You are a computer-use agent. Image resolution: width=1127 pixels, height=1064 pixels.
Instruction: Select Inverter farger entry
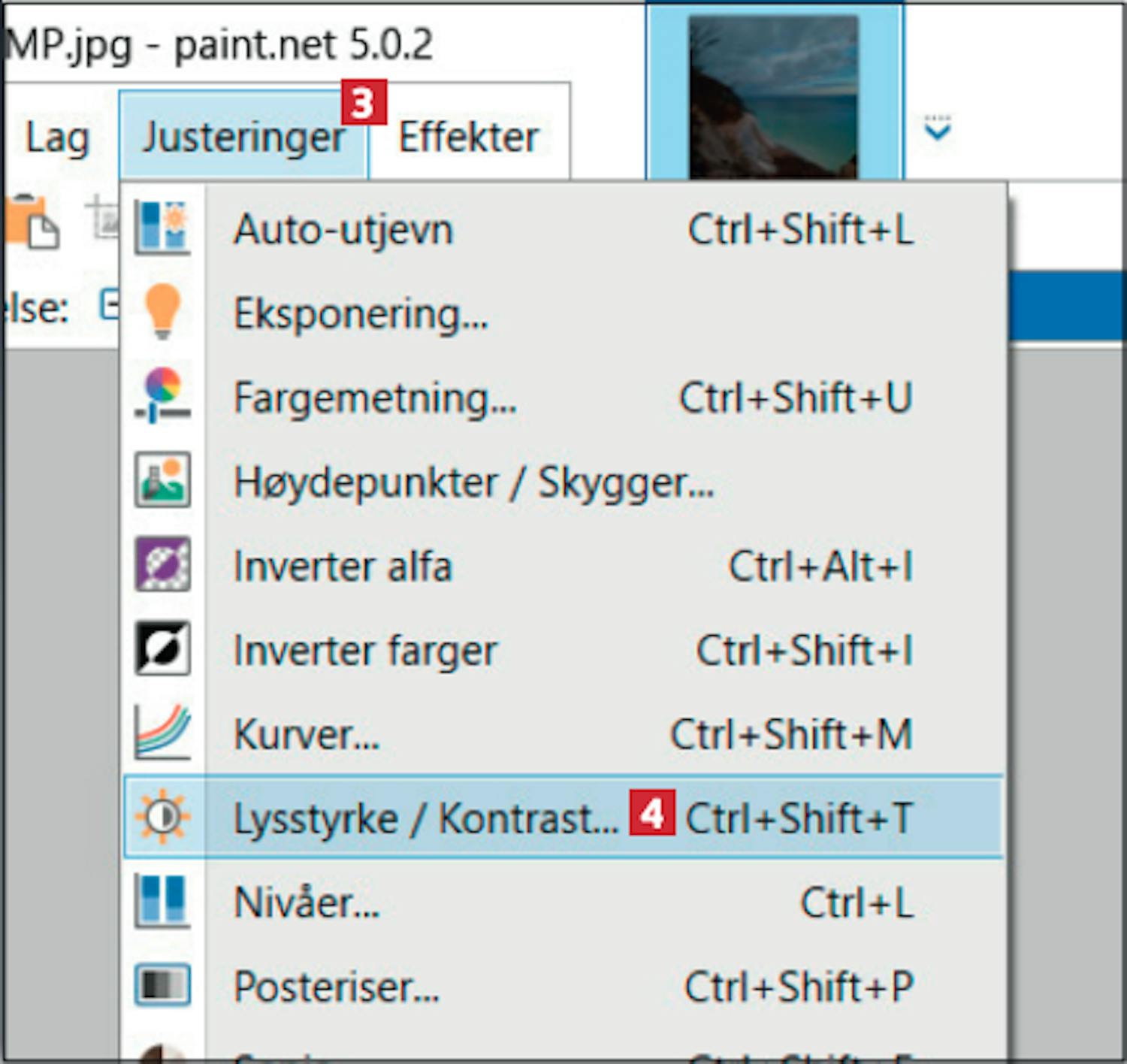[x=563, y=649]
